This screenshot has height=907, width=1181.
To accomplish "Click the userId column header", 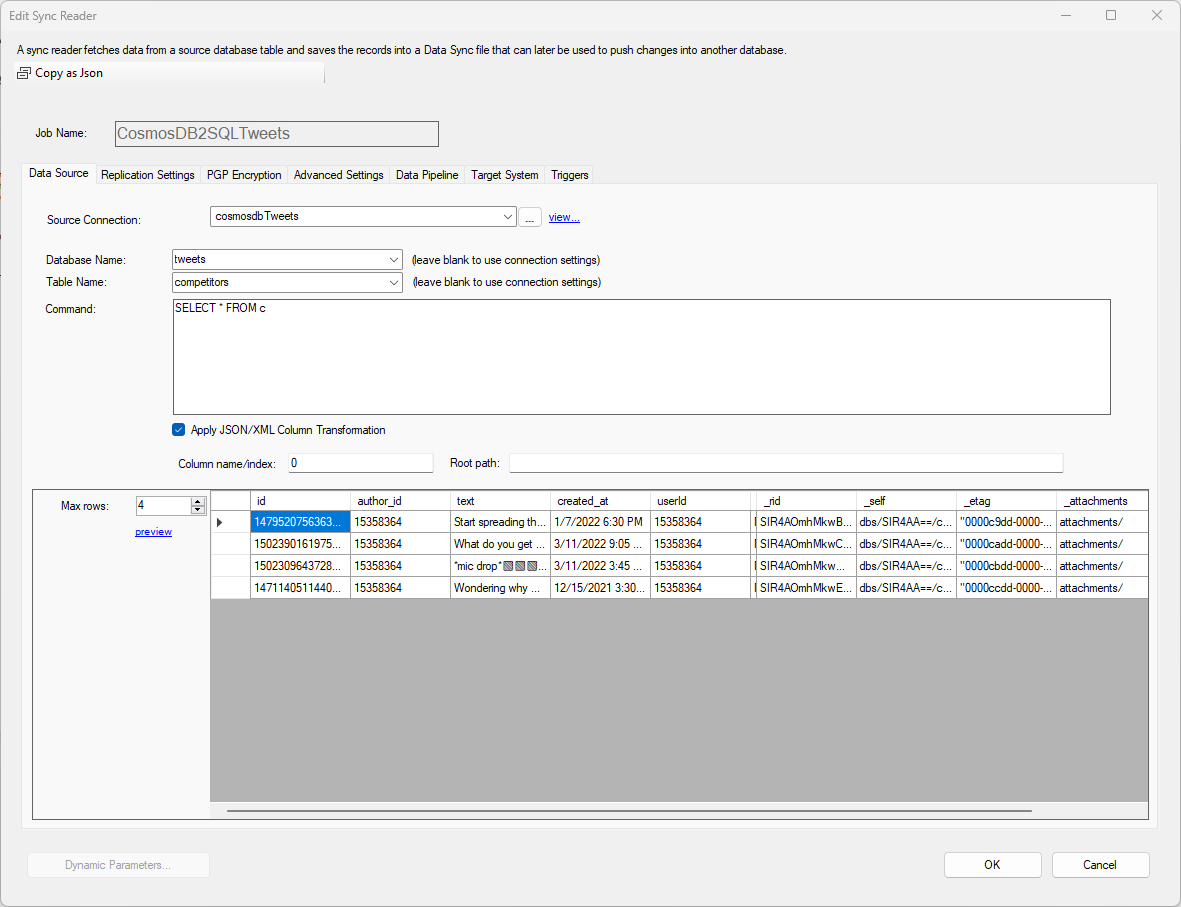I will coord(701,501).
